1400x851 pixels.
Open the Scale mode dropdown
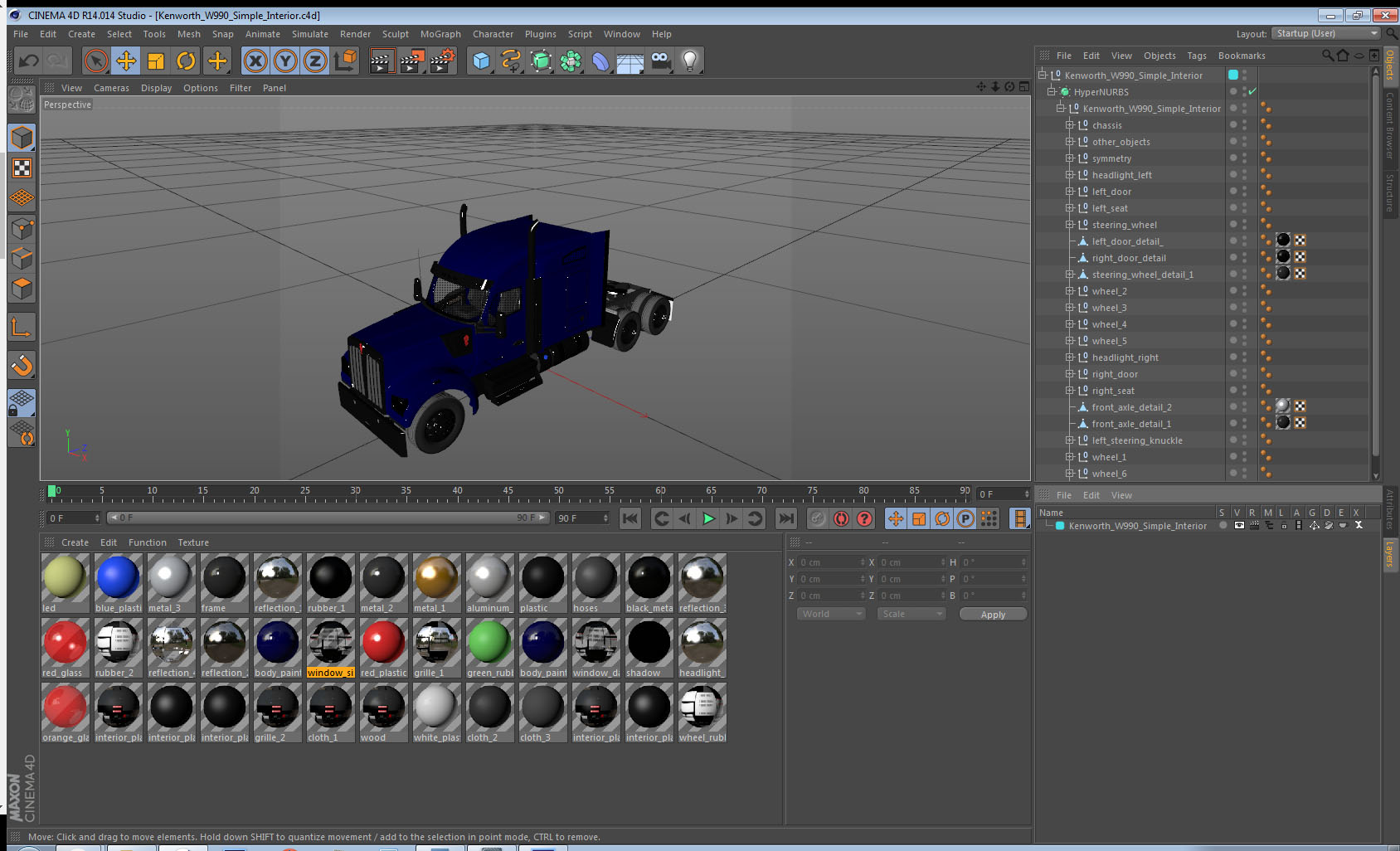(x=912, y=614)
